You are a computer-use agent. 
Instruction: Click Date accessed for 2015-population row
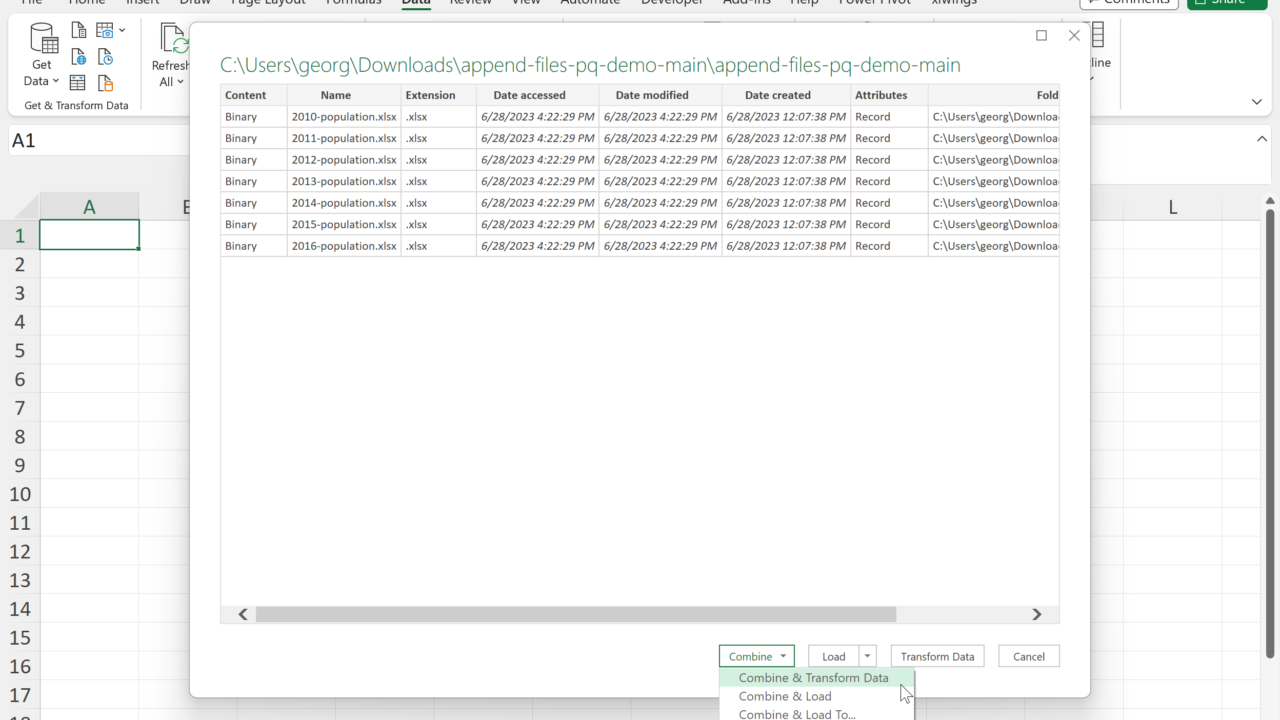(538, 224)
